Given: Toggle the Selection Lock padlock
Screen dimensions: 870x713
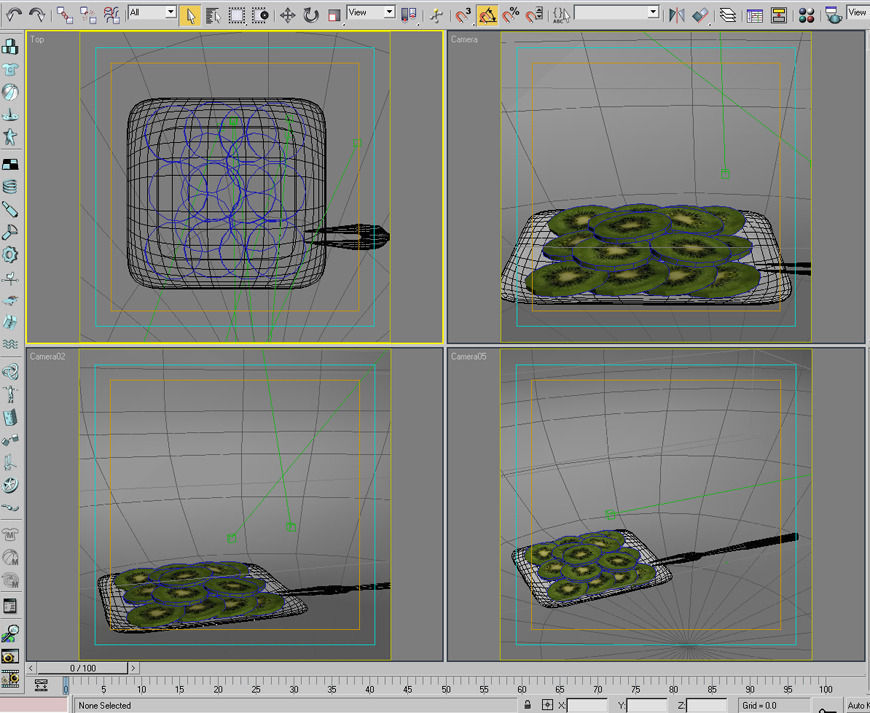Looking at the screenshot, I should pyautogui.click(x=528, y=705).
